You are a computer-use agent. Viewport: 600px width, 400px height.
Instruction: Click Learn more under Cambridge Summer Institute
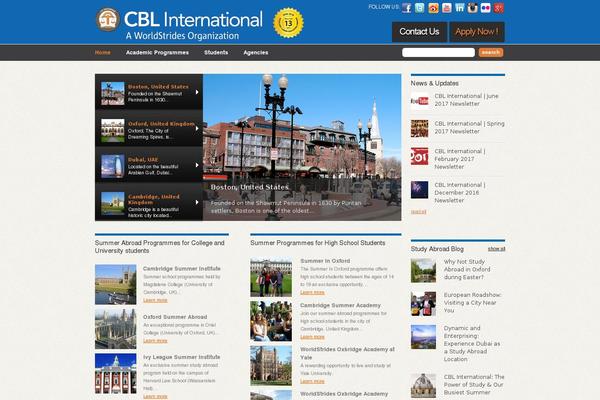point(155,300)
